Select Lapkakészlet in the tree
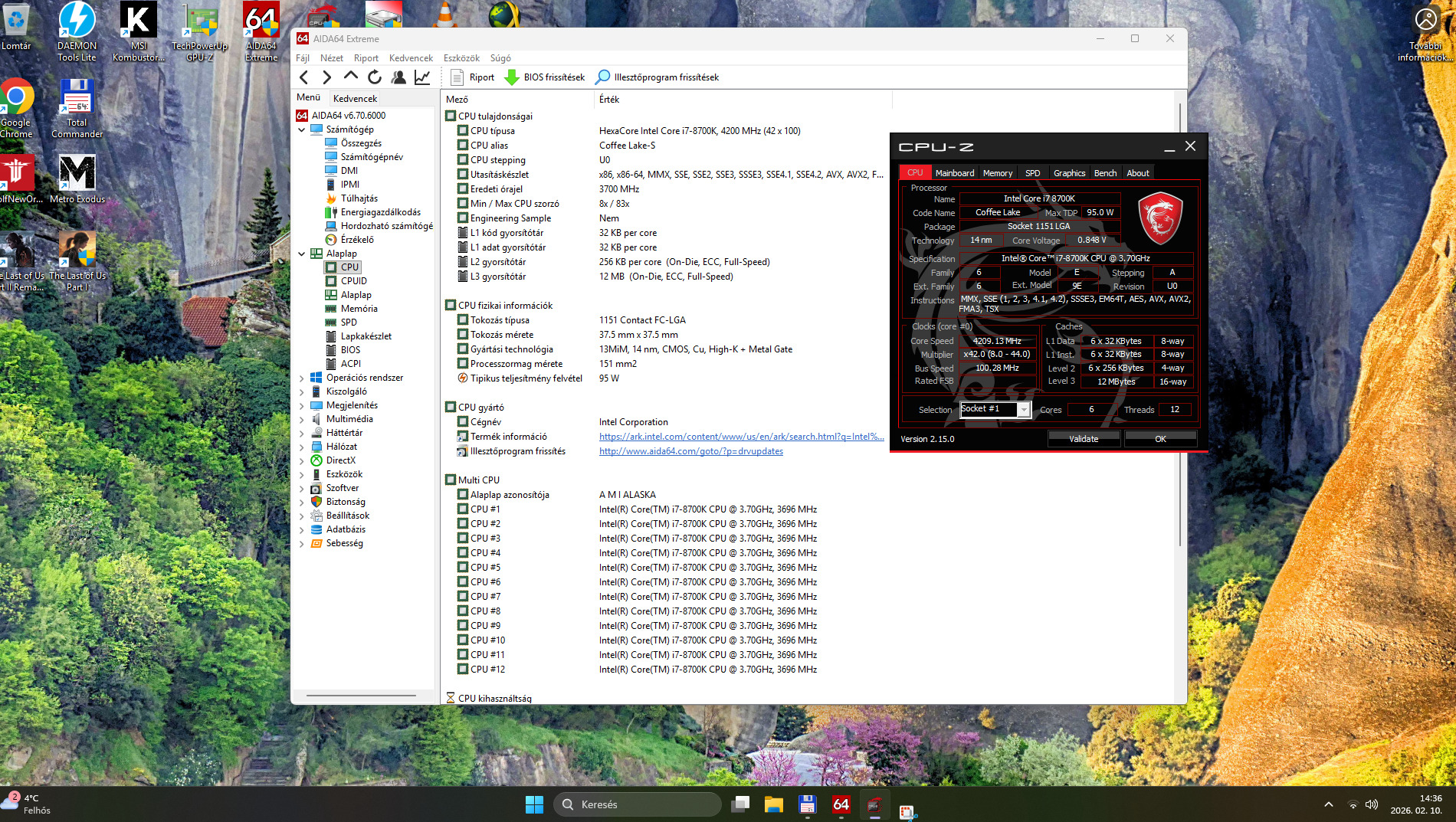 click(x=366, y=336)
